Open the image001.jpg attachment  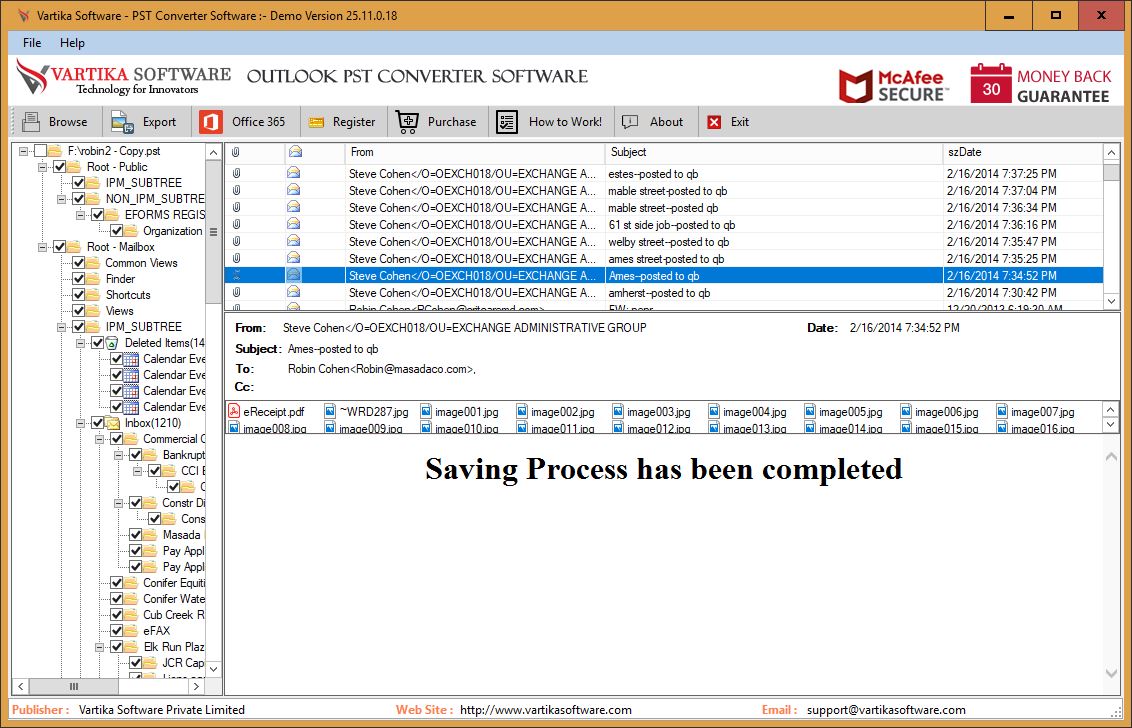459,412
